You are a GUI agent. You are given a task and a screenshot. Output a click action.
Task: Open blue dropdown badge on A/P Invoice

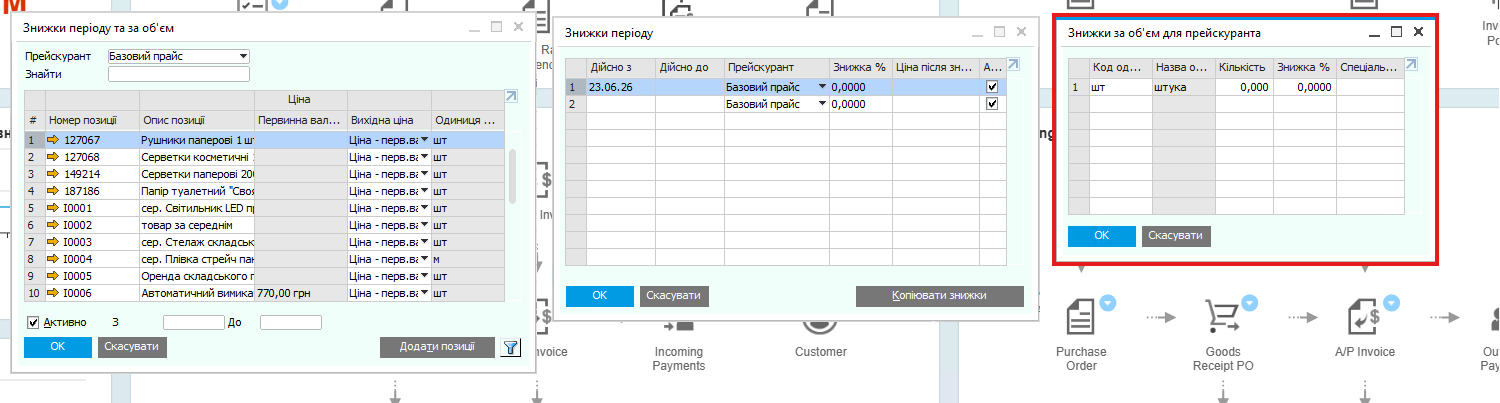(1391, 302)
